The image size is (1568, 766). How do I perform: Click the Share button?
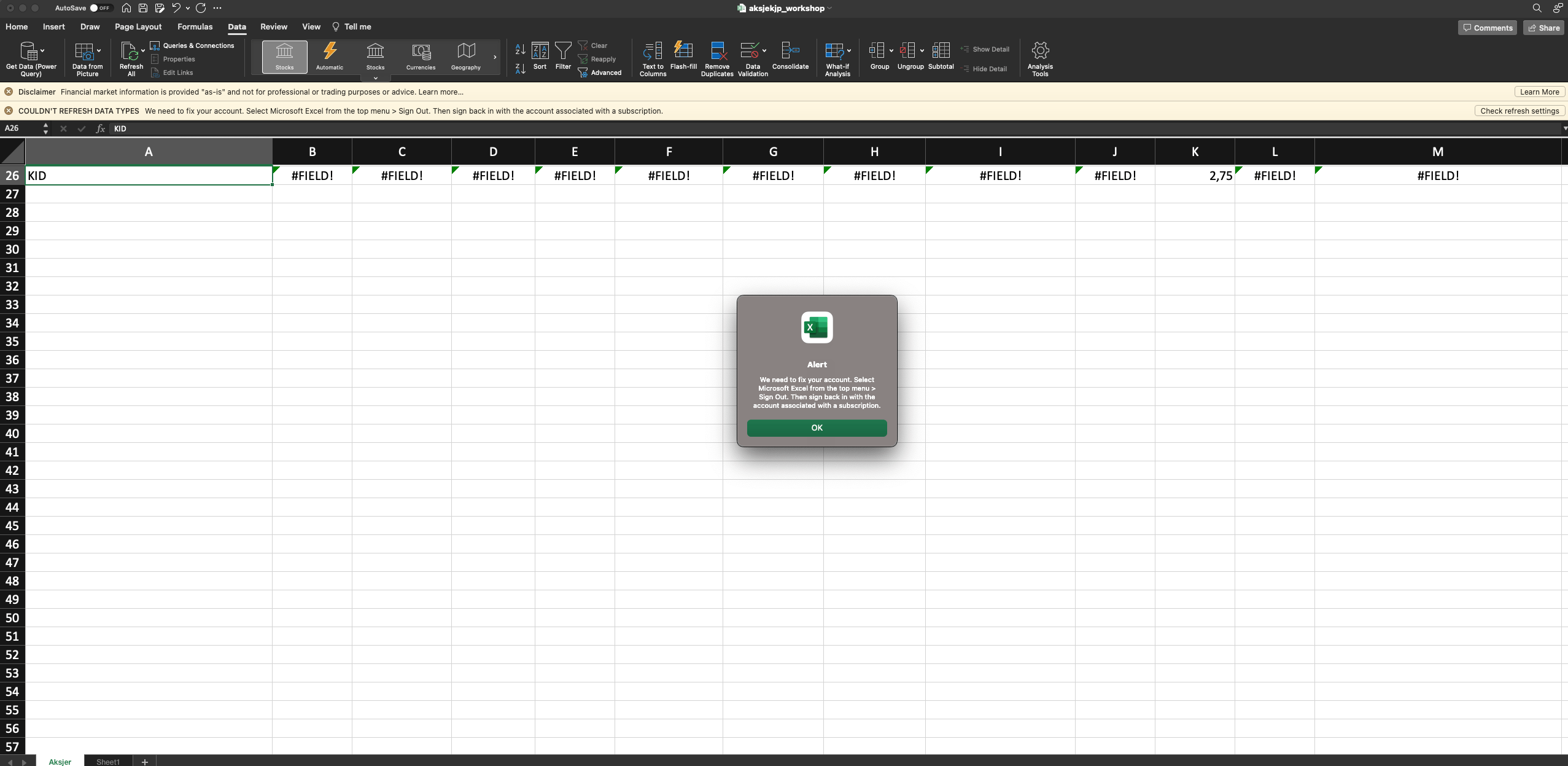tap(1543, 28)
